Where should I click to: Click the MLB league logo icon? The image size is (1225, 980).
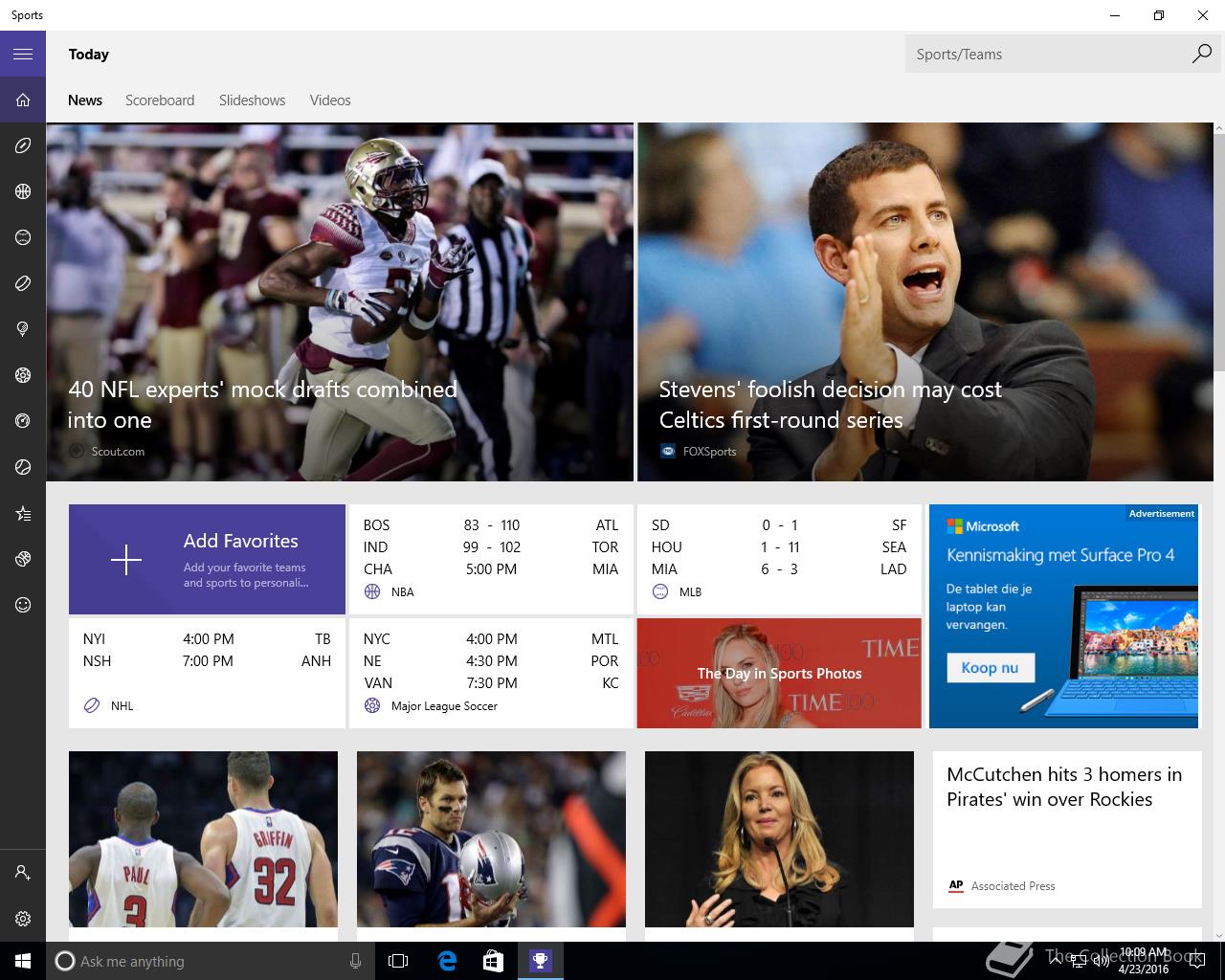(660, 591)
